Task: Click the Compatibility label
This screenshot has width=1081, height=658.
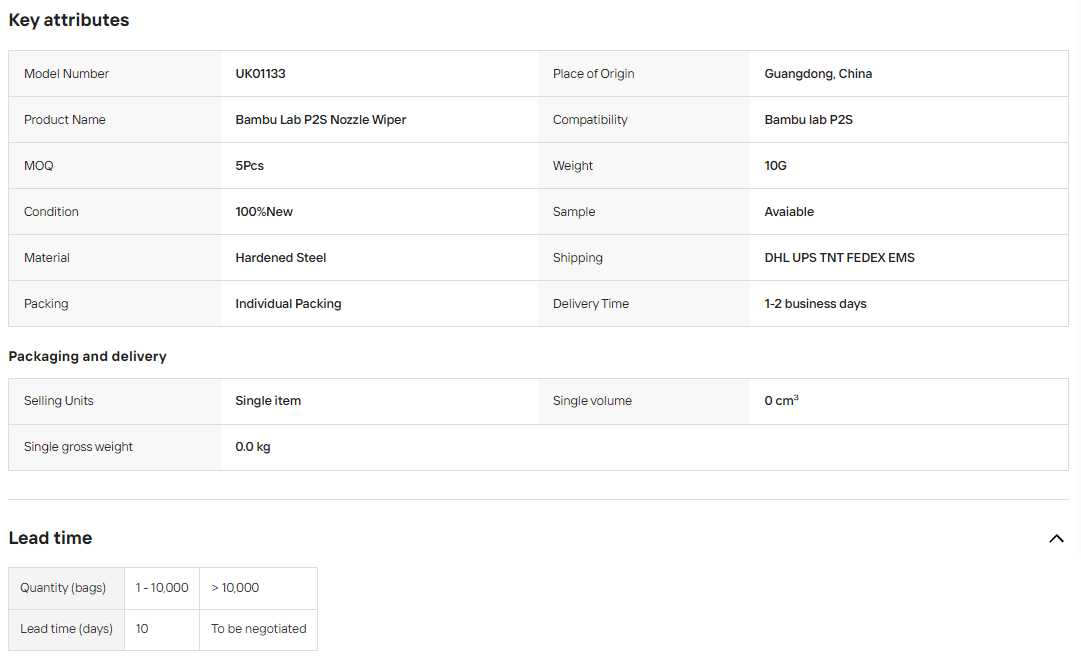Action: tap(590, 120)
